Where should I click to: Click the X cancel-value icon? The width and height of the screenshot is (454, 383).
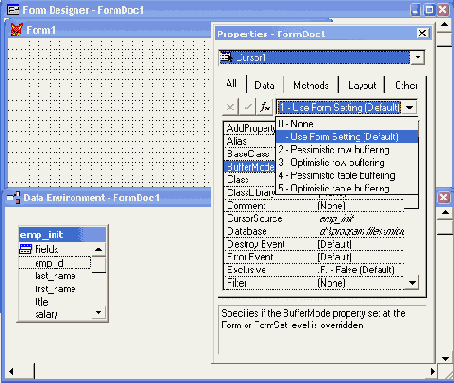tap(230, 107)
